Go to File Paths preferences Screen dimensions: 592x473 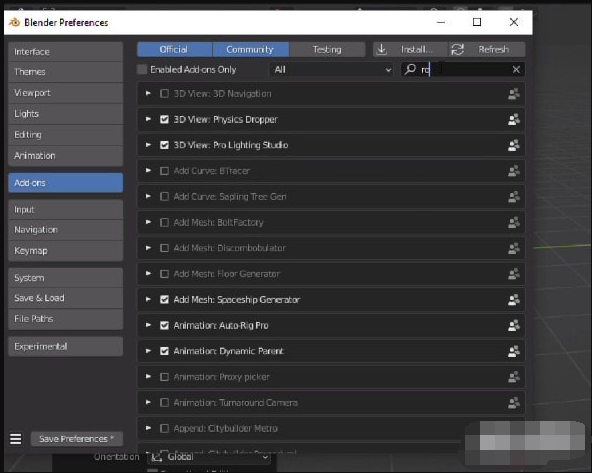point(66,319)
